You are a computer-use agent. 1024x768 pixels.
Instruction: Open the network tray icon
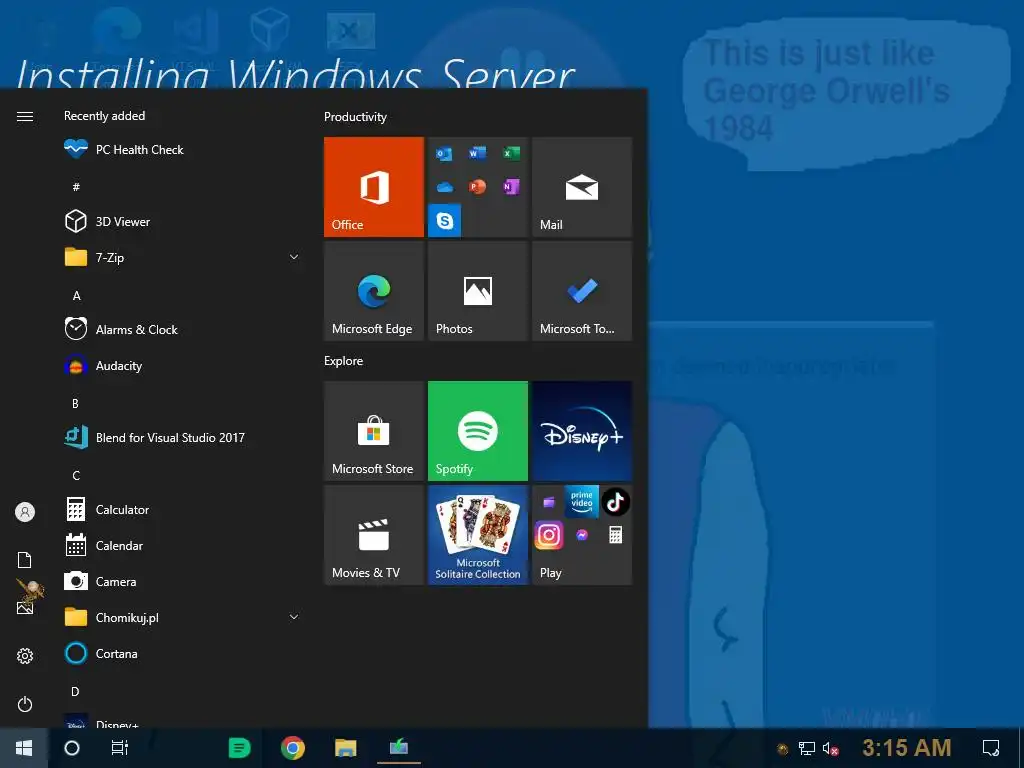[807, 748]
